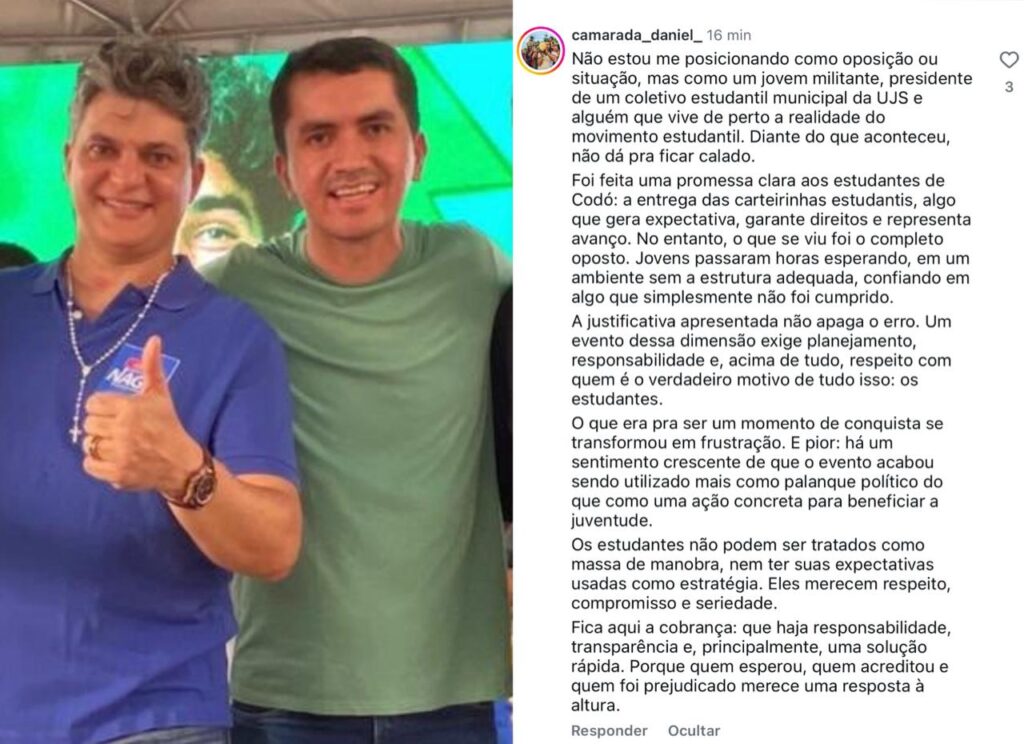Like the comment with the heart icon
The height and width of the screenshot is (744, 1024).
[1009, 59]
